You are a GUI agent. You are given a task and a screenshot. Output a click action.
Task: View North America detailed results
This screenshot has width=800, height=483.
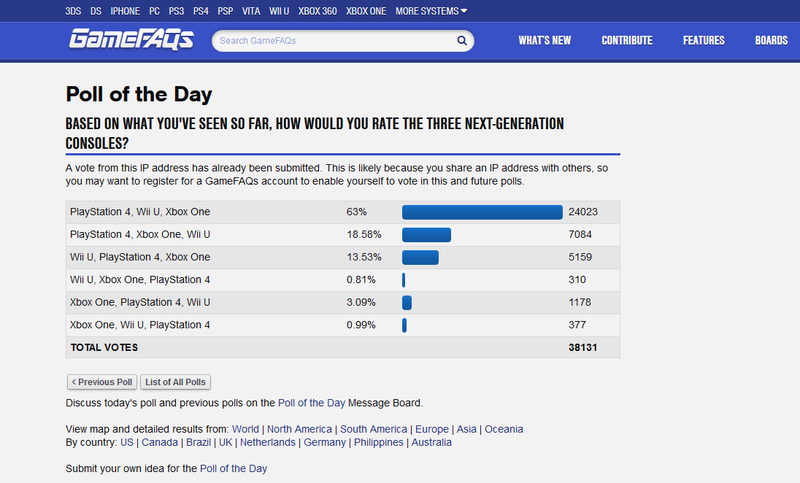299,429
